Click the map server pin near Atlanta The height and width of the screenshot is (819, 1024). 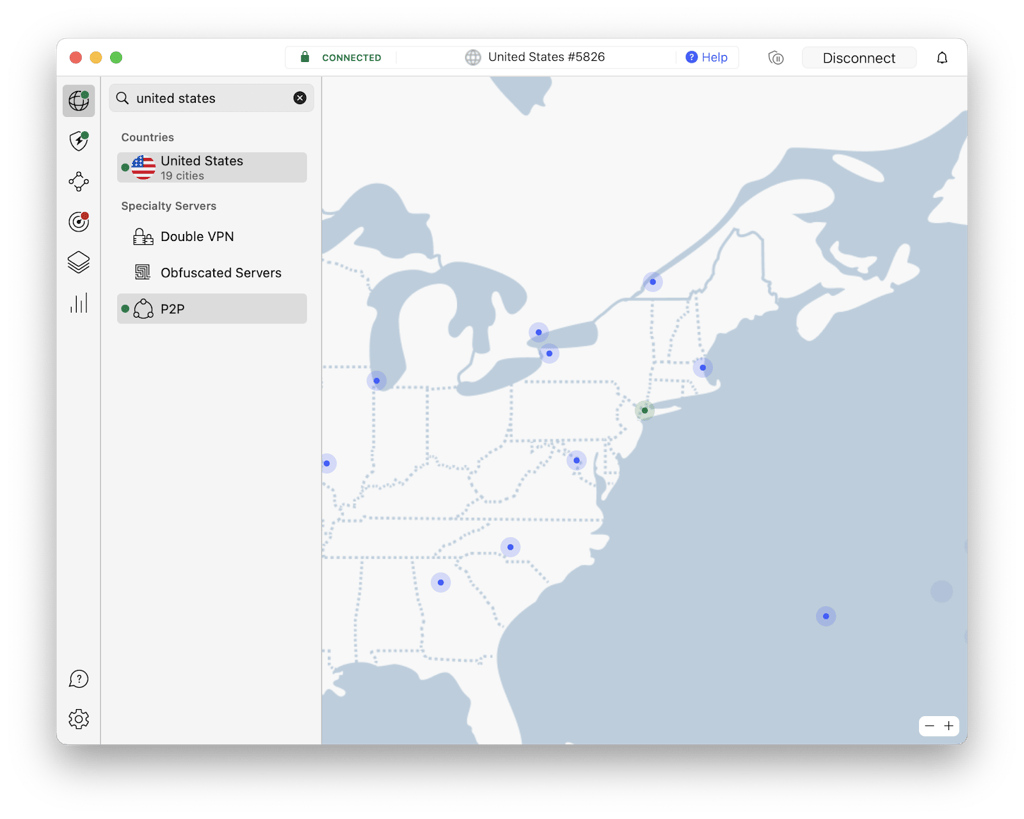click(x=441, y=583)
